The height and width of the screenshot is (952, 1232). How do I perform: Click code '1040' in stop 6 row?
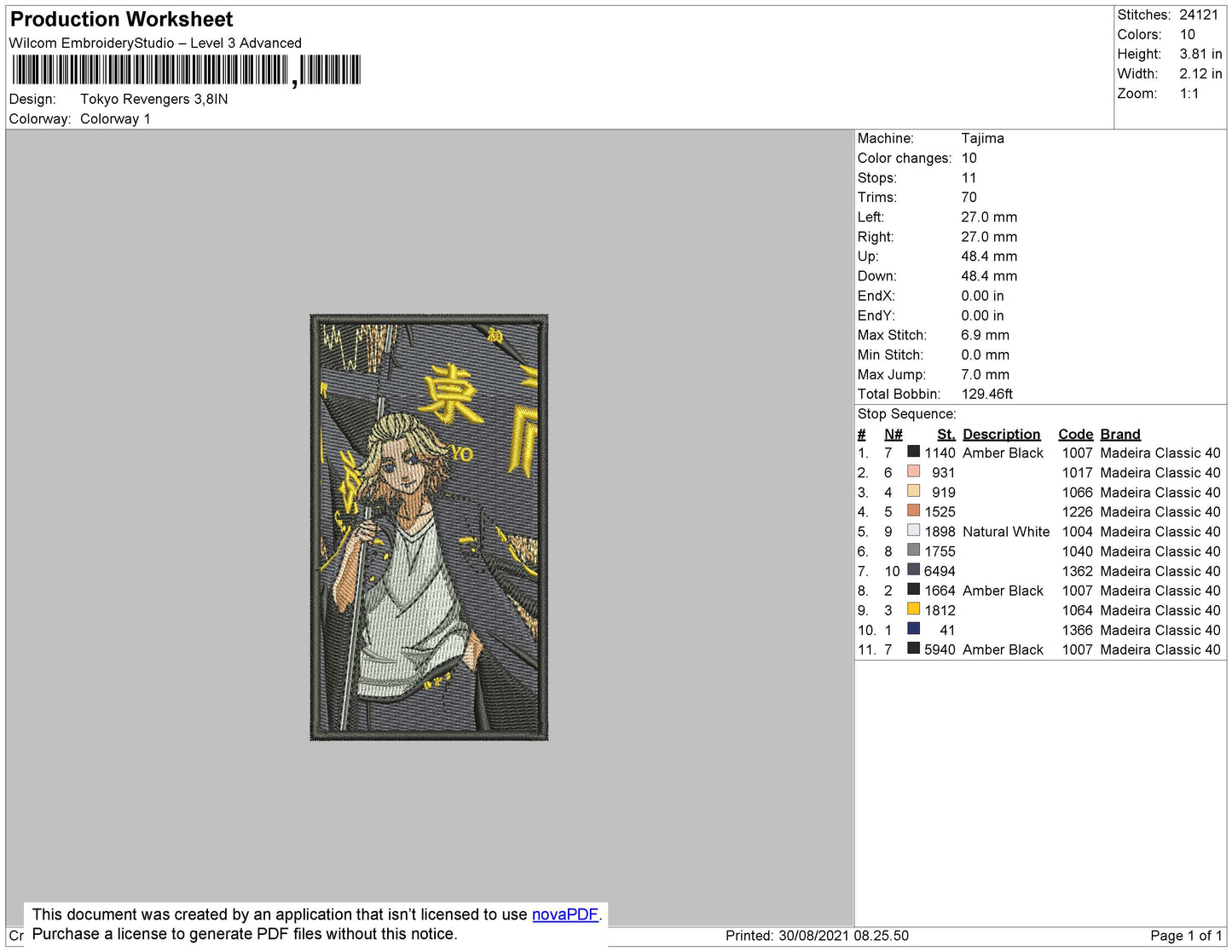[1078, 552]
